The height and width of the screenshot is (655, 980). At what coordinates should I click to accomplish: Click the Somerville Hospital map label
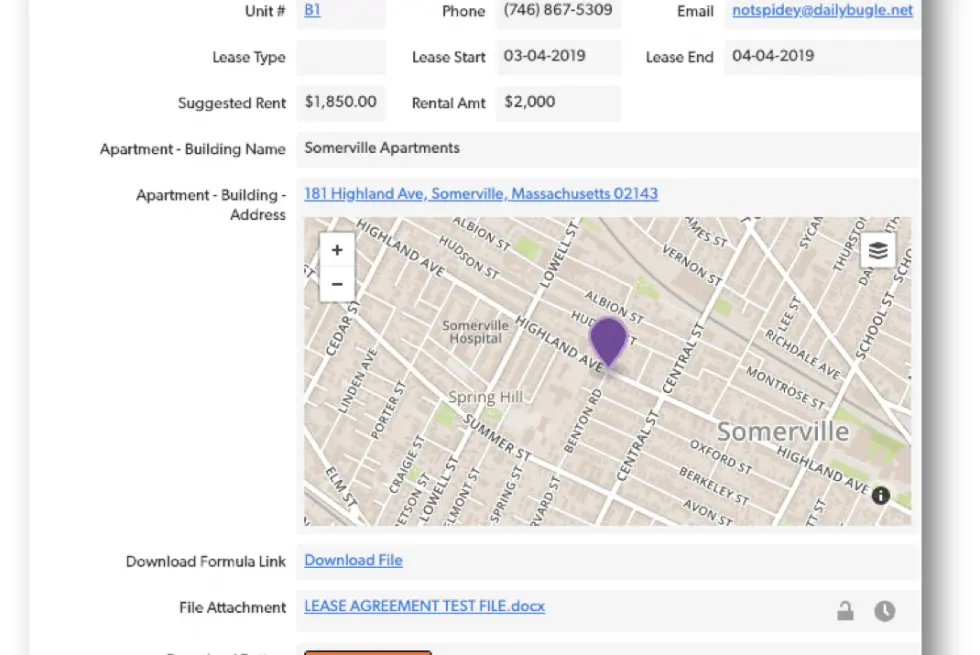pos(476,332)
